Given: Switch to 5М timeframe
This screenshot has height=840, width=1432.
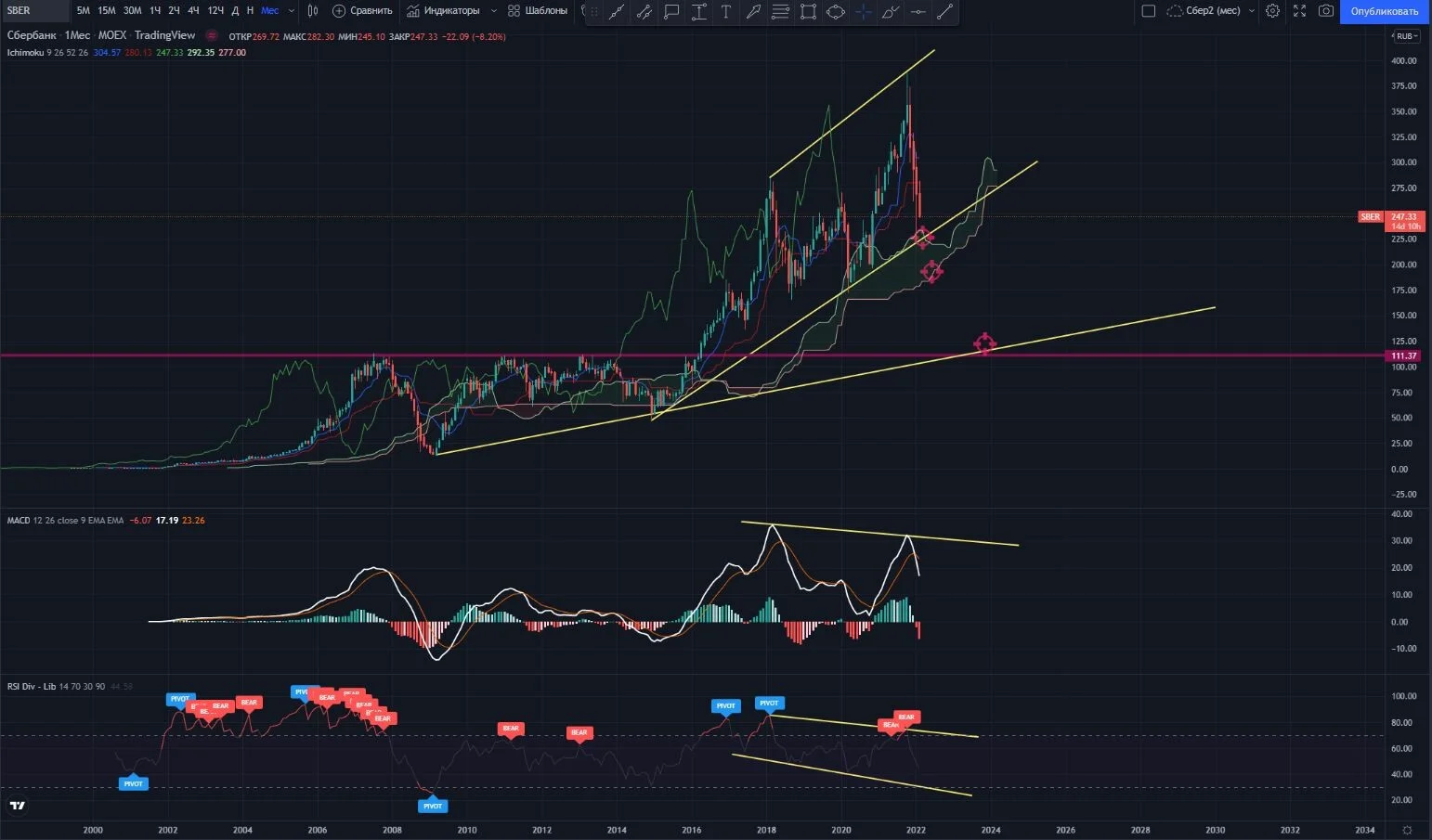Looking at the screenshot, I should [x=84, y=11].
